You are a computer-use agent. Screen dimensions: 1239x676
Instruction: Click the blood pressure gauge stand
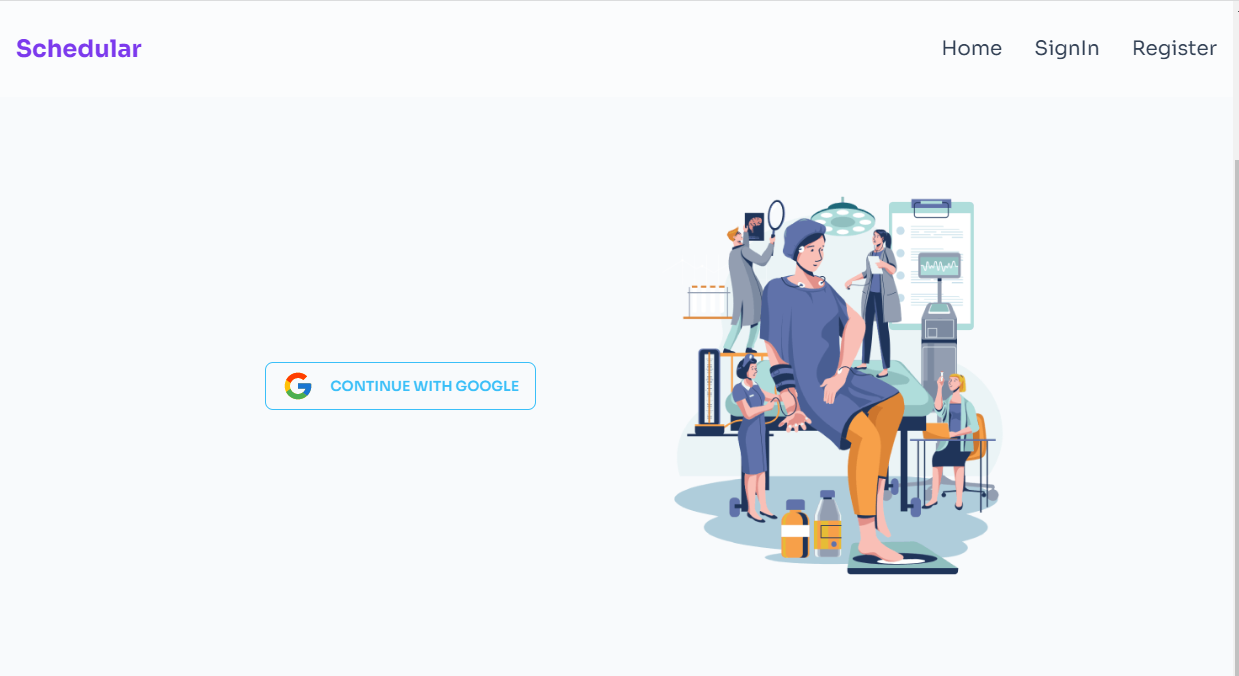[709, 392]
